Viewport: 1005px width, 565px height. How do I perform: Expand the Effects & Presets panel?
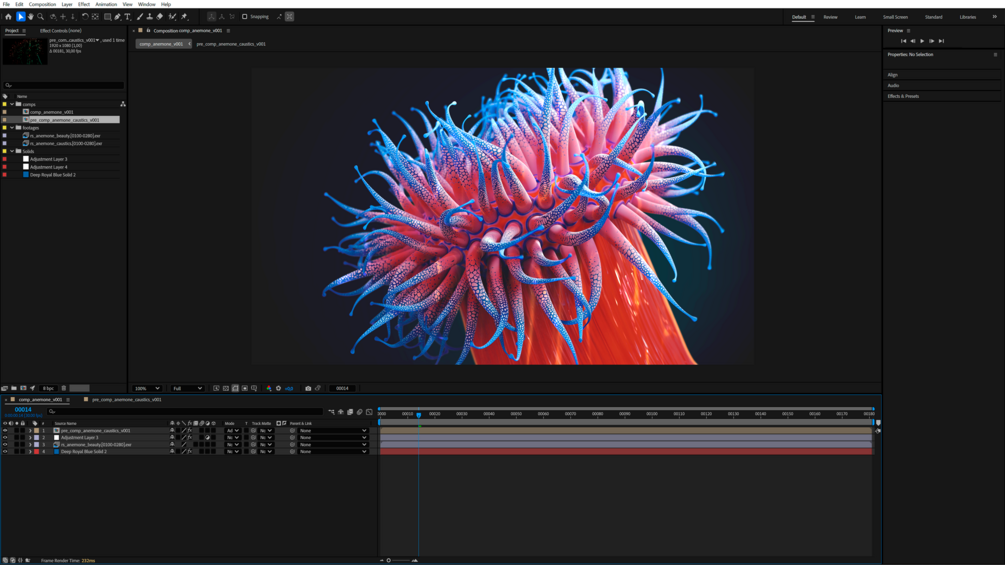(x=903, y=96)
